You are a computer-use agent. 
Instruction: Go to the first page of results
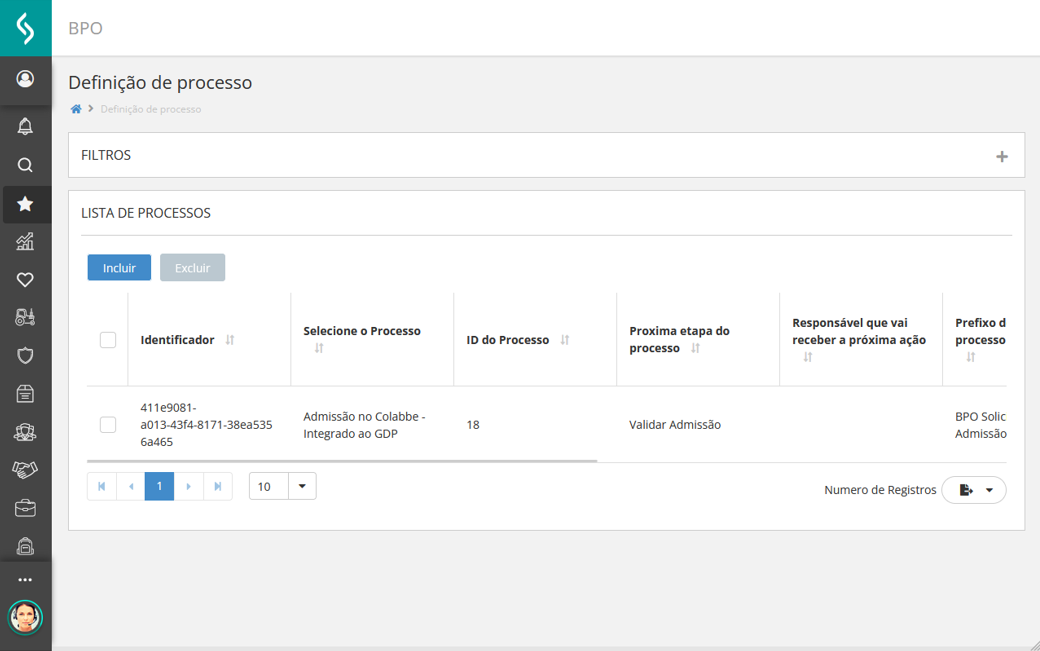click(x=101, y=487)
